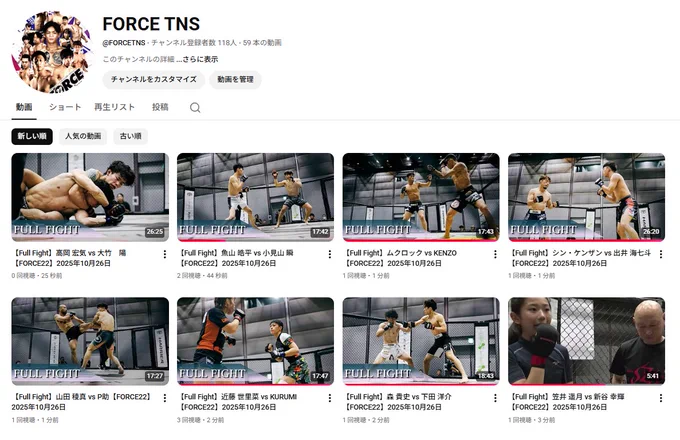This screenshot has width=680, height=440.
Task: Click チャンネルをカスタマイズ button
Action: point(154,80)
